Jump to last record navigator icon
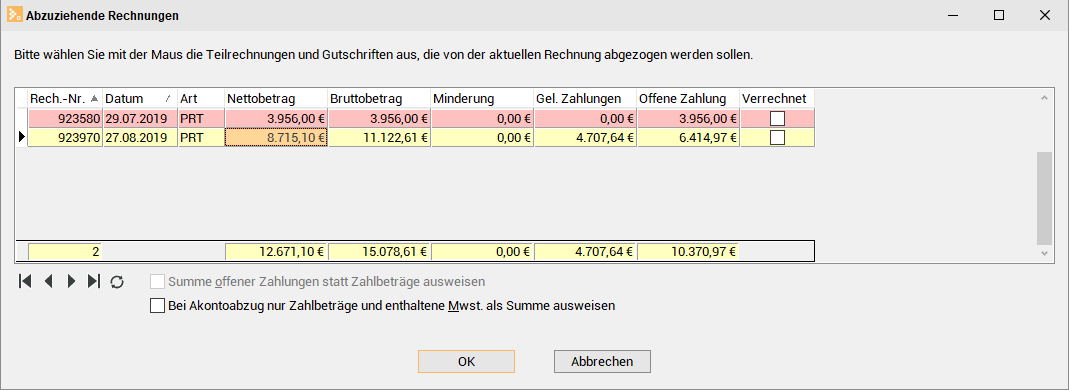 pyautogui.click(x=94, y=282)
